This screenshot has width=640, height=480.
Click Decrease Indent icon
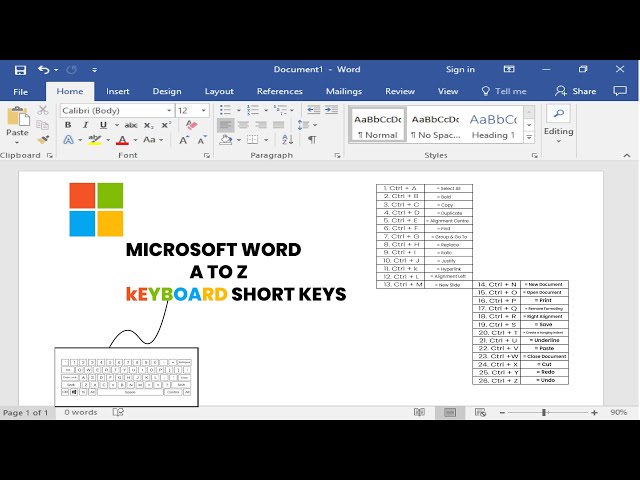coord(313,110)
